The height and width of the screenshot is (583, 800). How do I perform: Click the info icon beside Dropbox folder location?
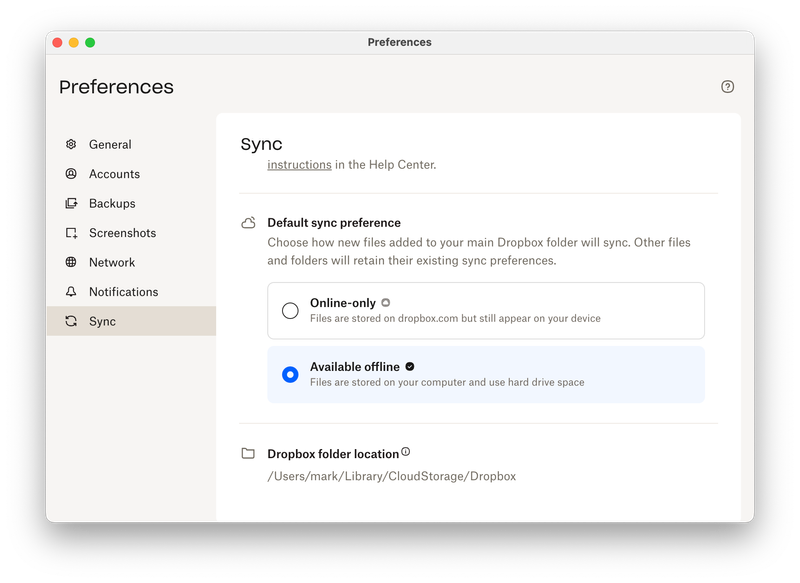(406, 452)
